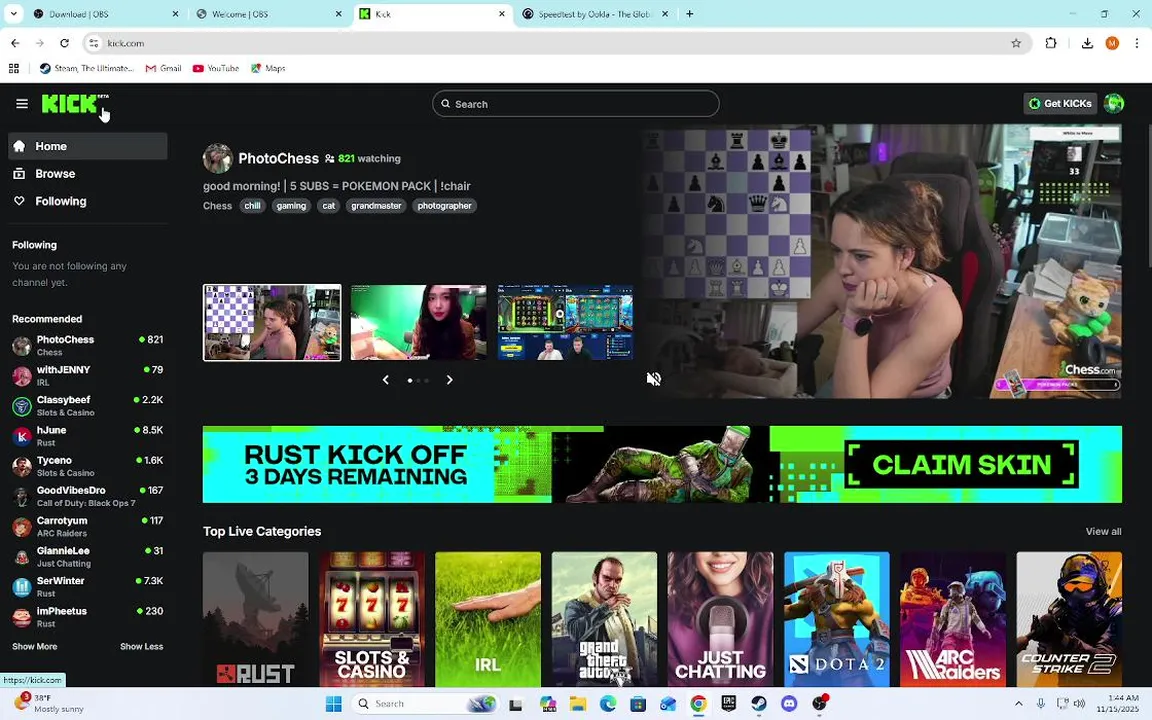Select the chess stream thumbnail
This screenshot has width=1152, height=720.
[x=272, y=323]
